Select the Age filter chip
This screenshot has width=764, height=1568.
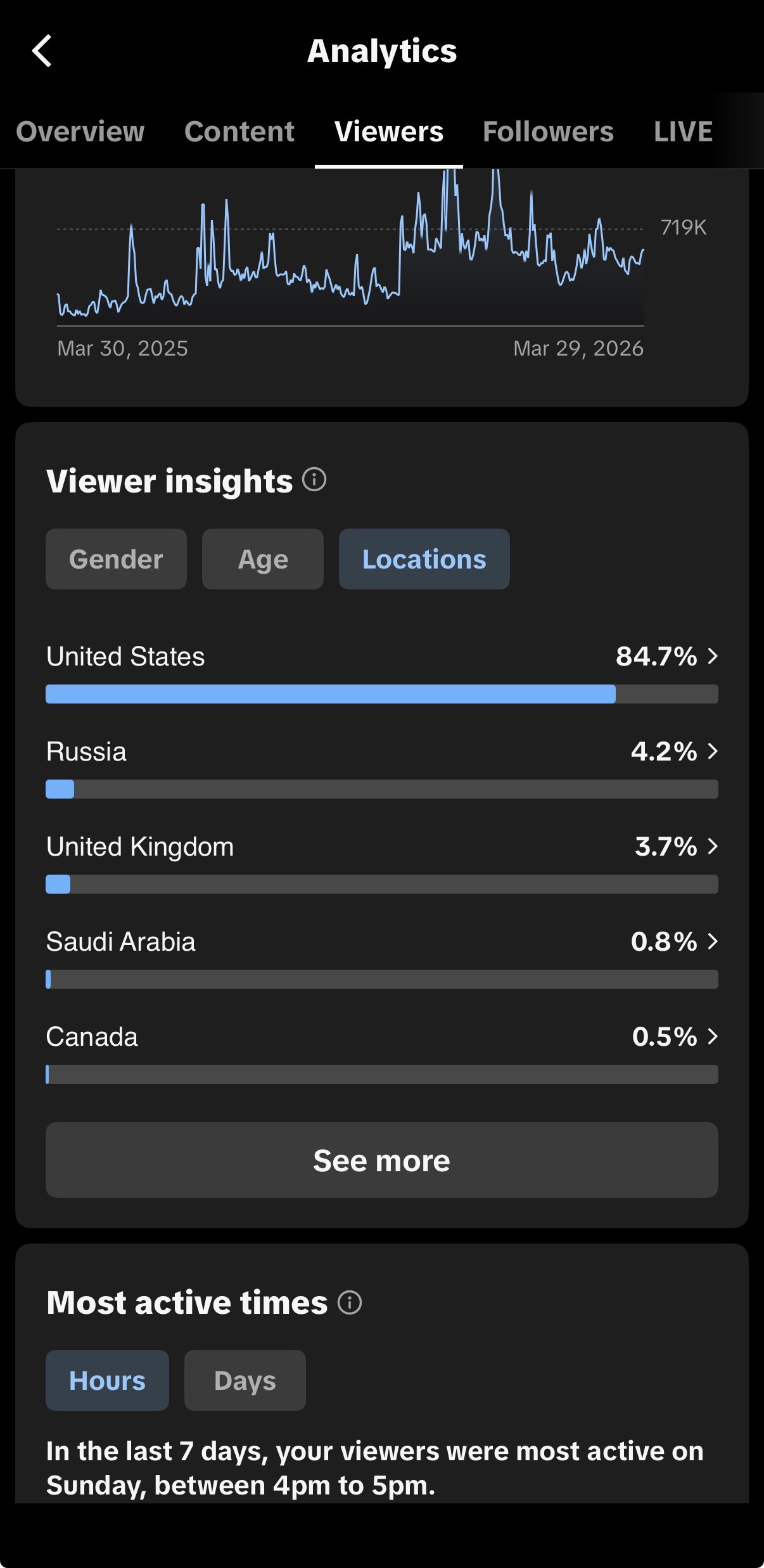(263, 559)
